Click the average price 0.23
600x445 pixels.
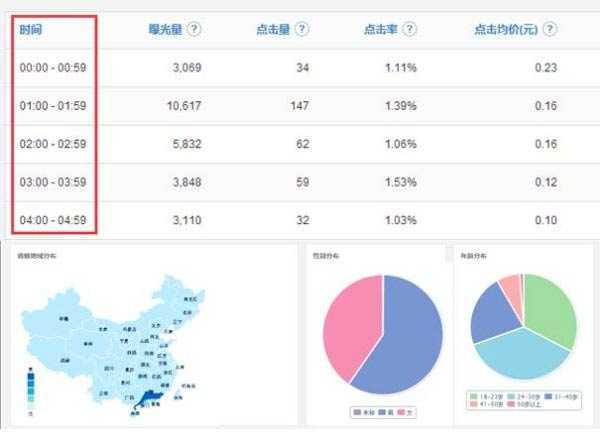coord(546,68)
